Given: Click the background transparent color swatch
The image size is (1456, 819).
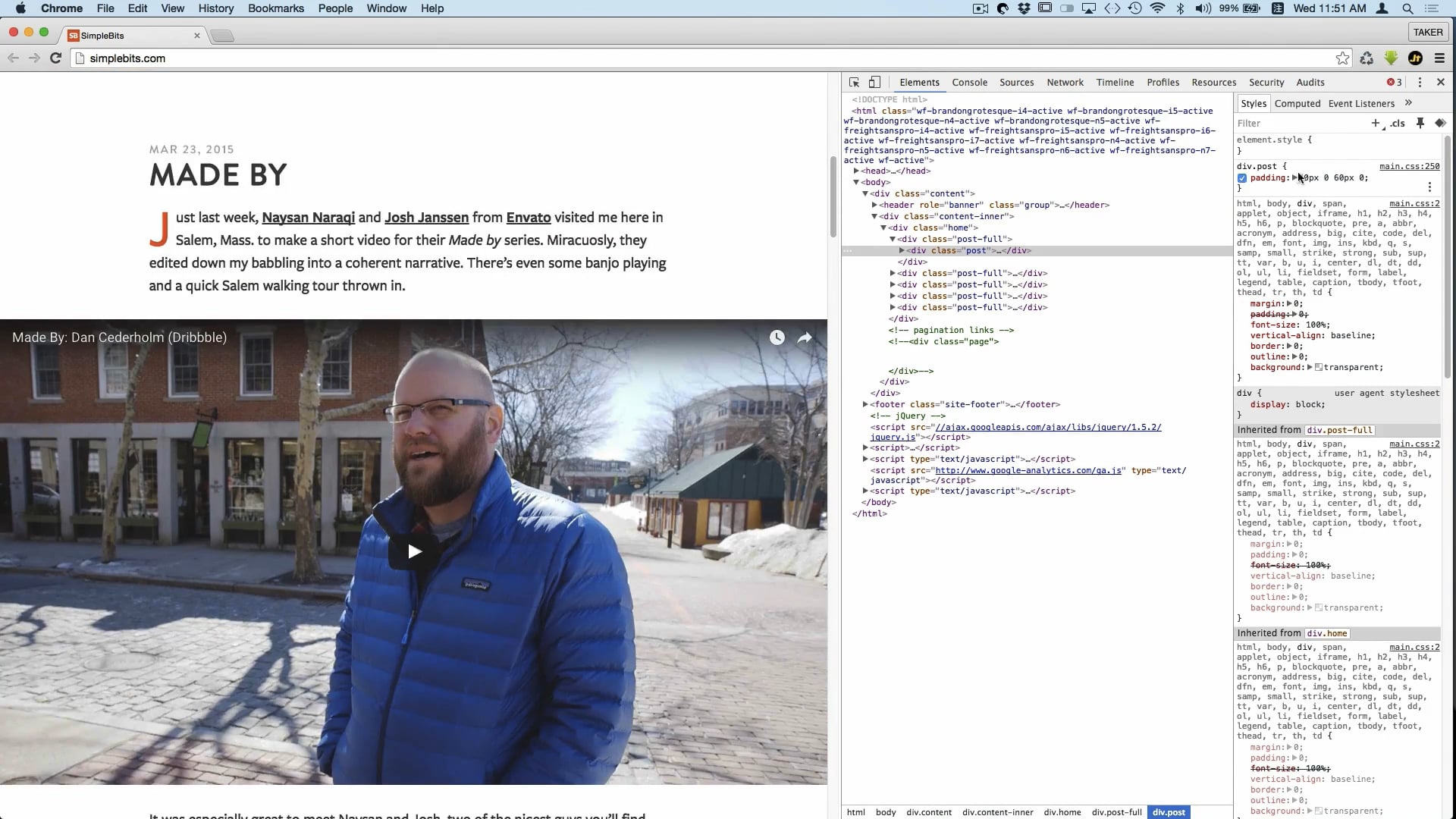Looking at the screenshot, I should click(x=1319, y=367).
